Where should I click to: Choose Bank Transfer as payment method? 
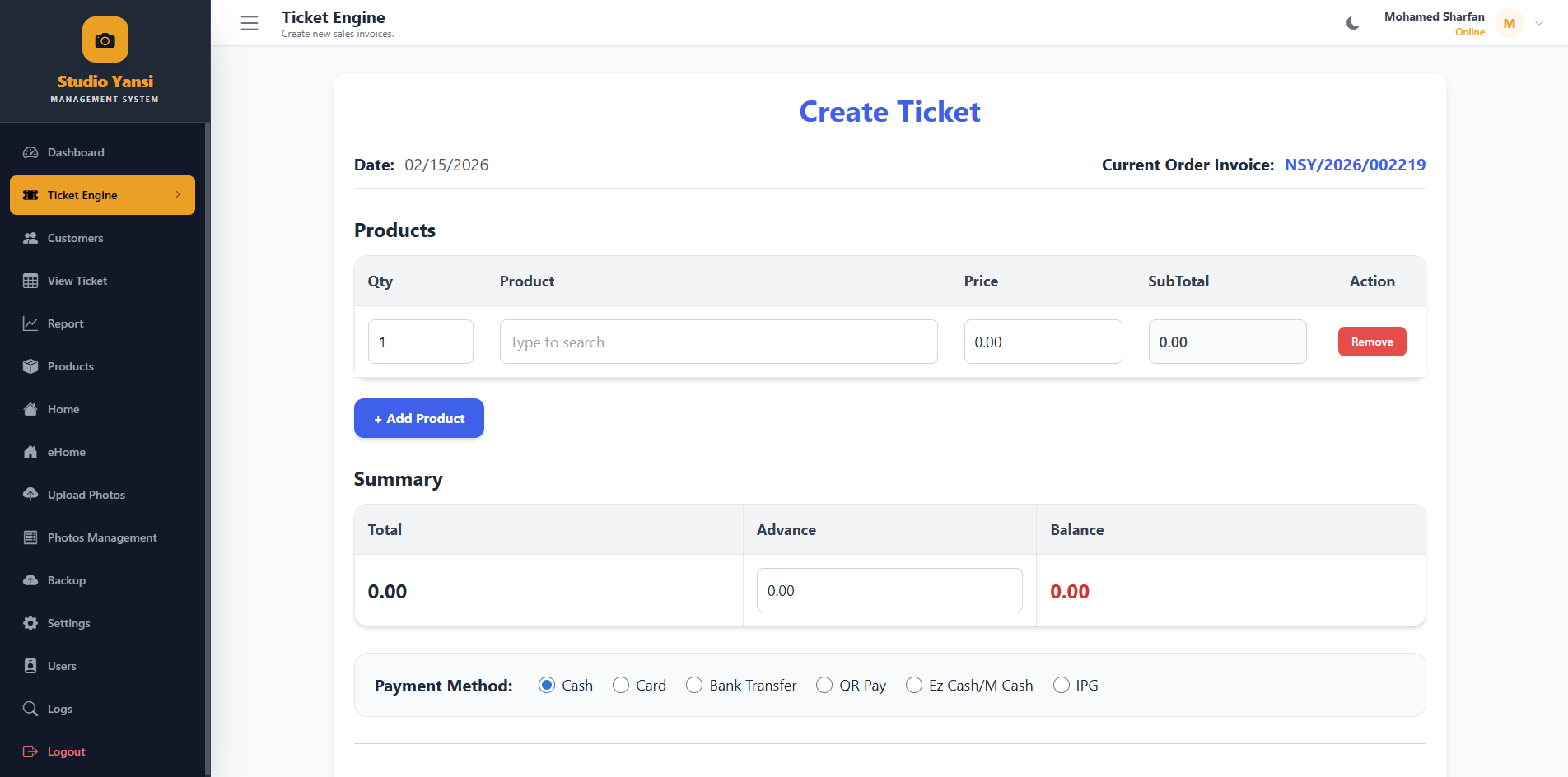[x=693, y=685]
